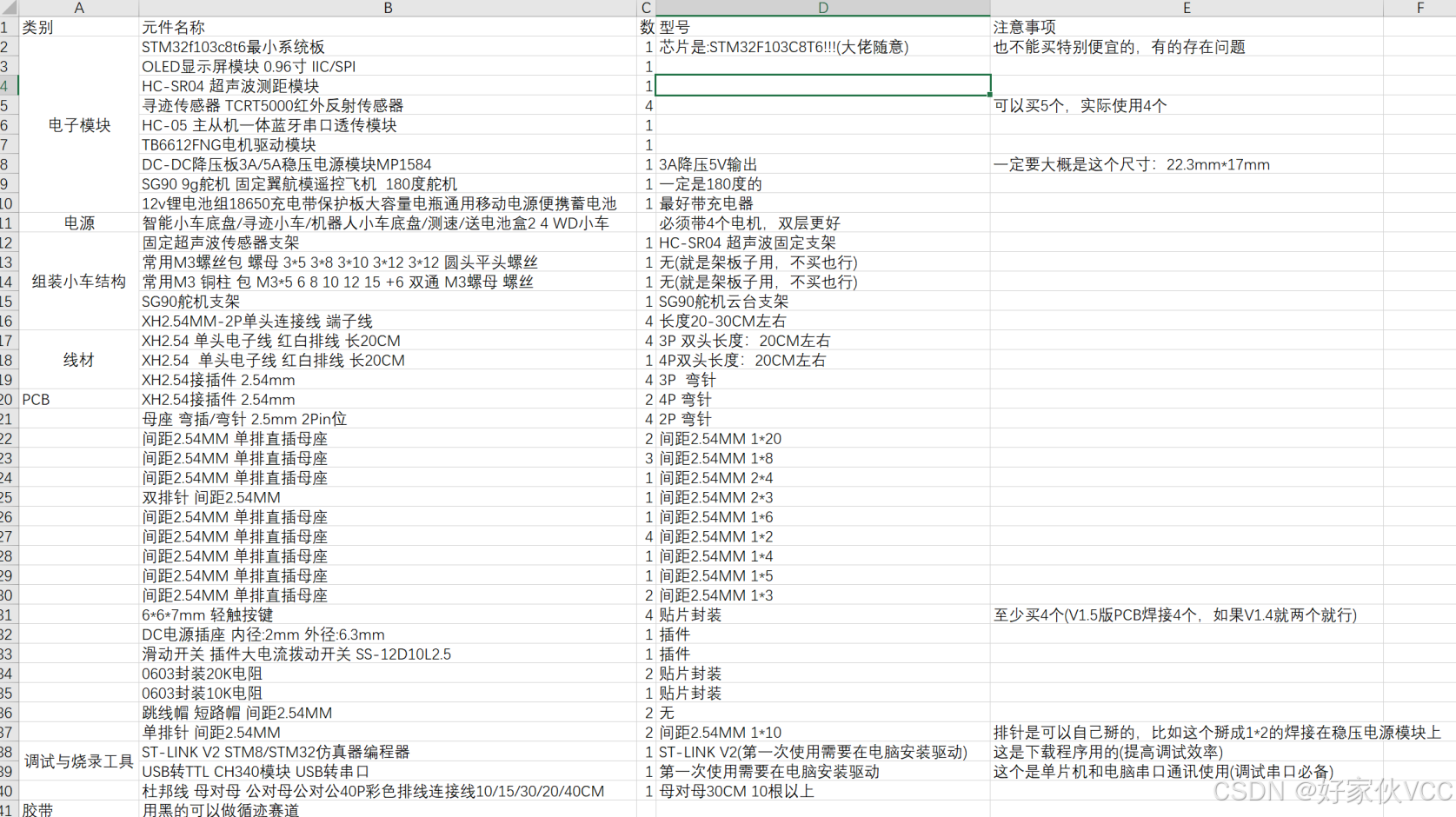Select column header B labeled 元件名称
Screen dimensions: 1456x817
(x=388, y=8)
